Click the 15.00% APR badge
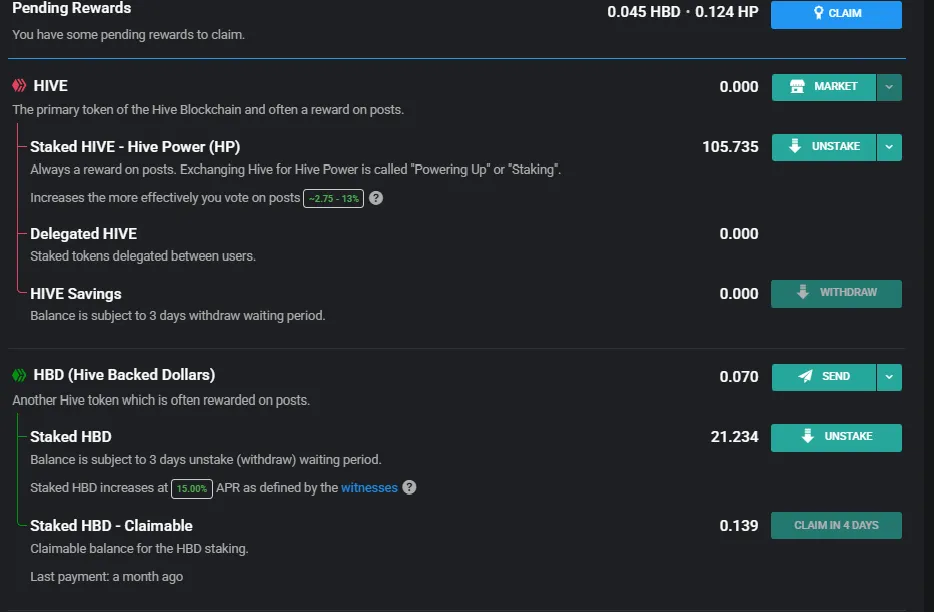The width and height of the screenshot is (934, 612). tap(191, 489)
